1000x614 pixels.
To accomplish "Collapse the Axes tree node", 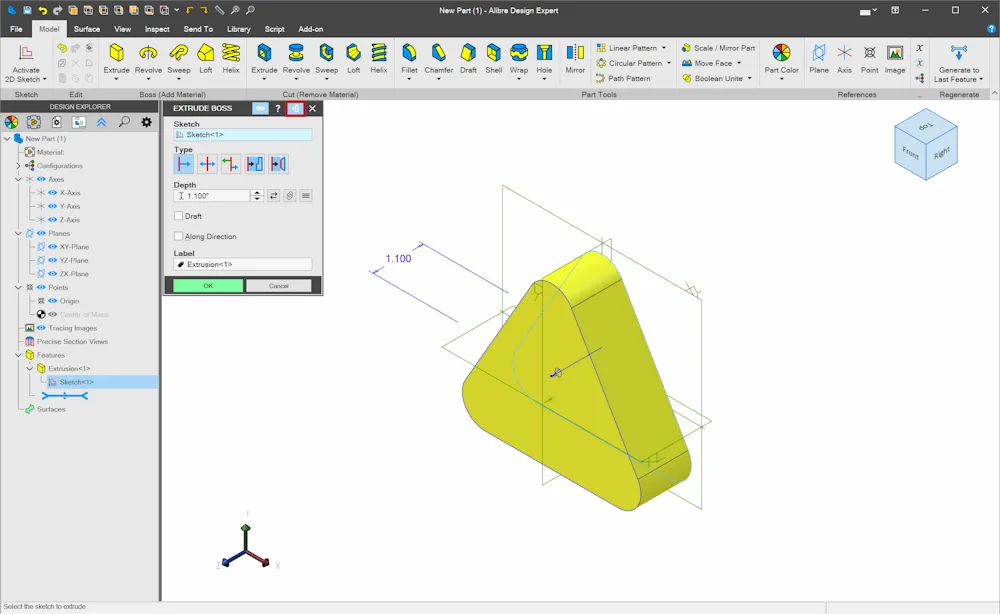I will [18, 179].
